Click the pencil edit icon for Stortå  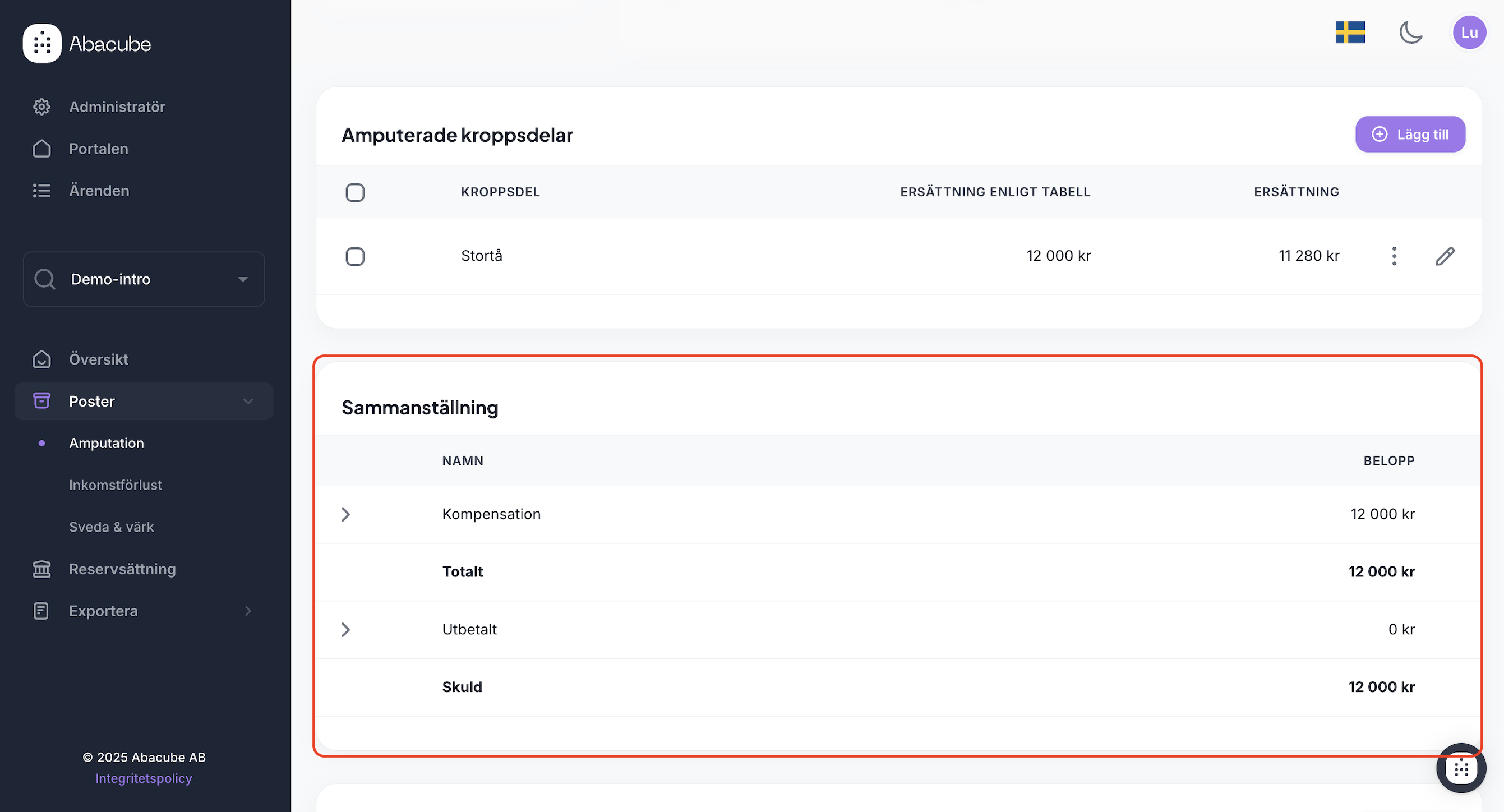point(1445,256)
